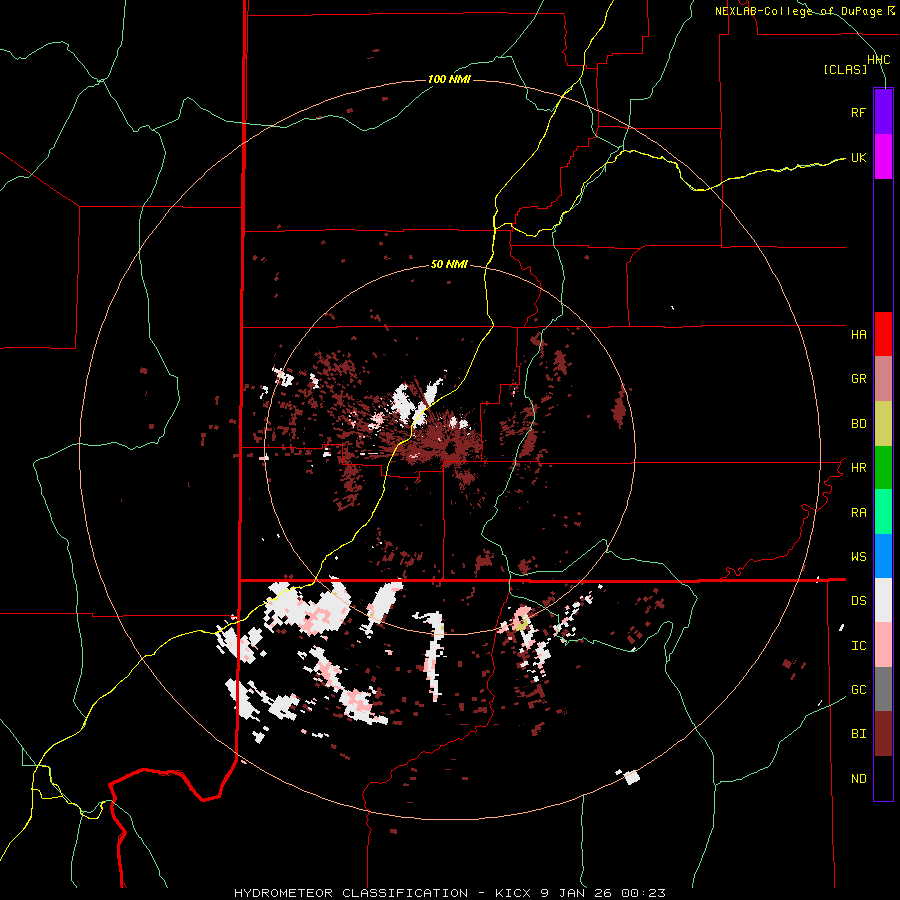Click the NEXLAB-College of DuPage credit text
The width and height of the screenshot is (900, 900).
(798, 11)
